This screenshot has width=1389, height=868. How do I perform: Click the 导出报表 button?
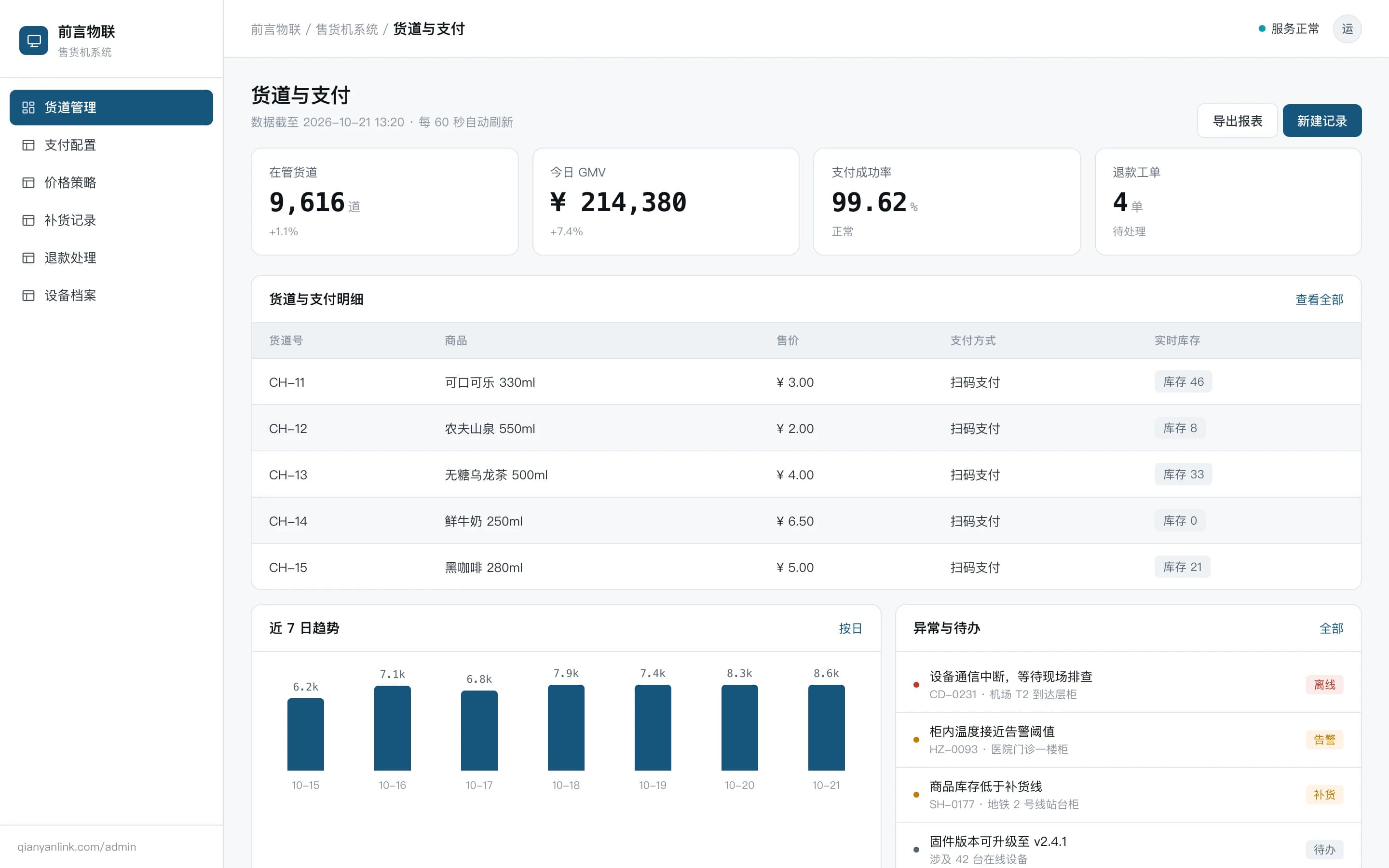1237,121
